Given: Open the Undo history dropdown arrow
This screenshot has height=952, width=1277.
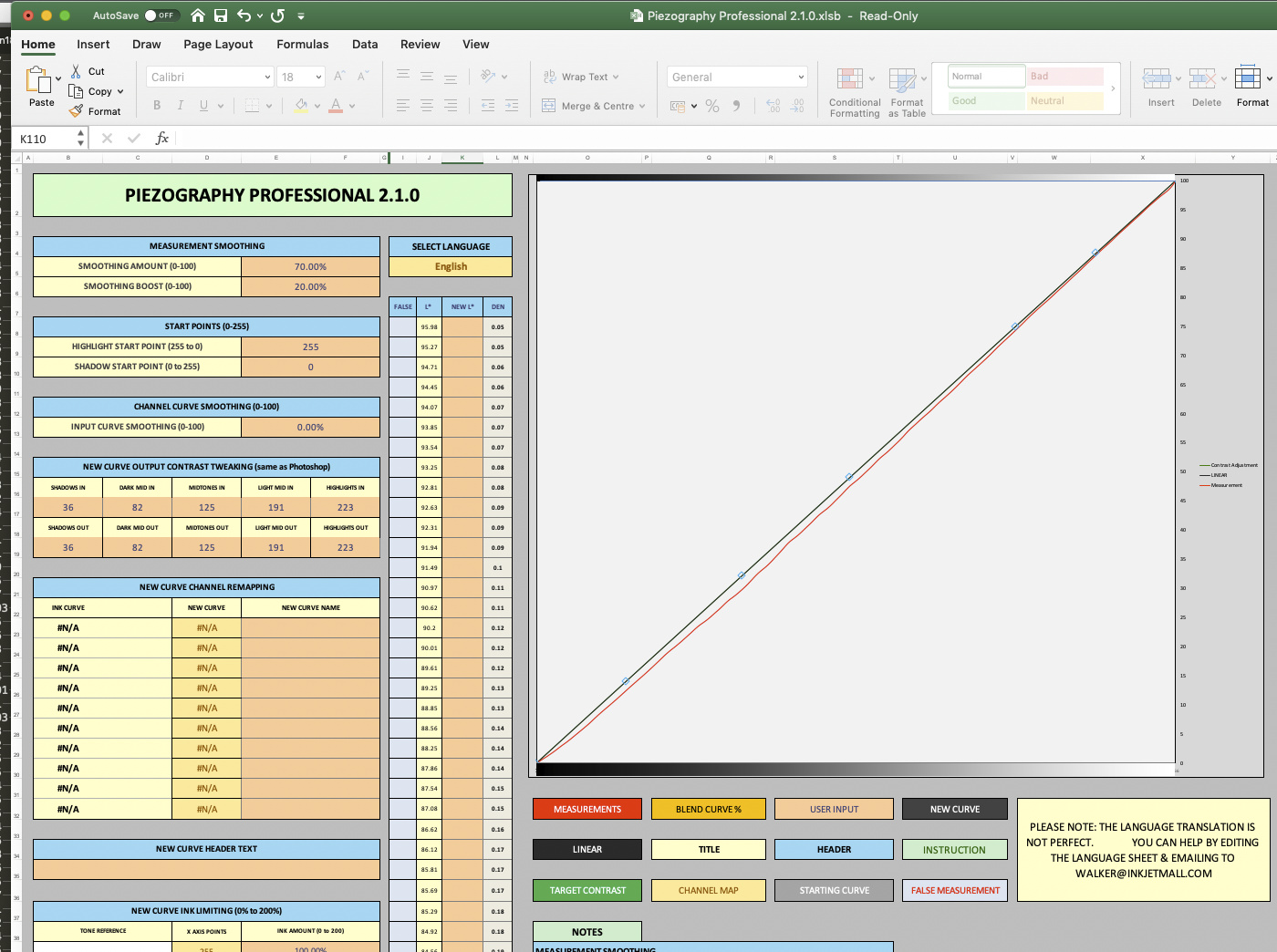Looking at the screenshot, I should 260,16.
